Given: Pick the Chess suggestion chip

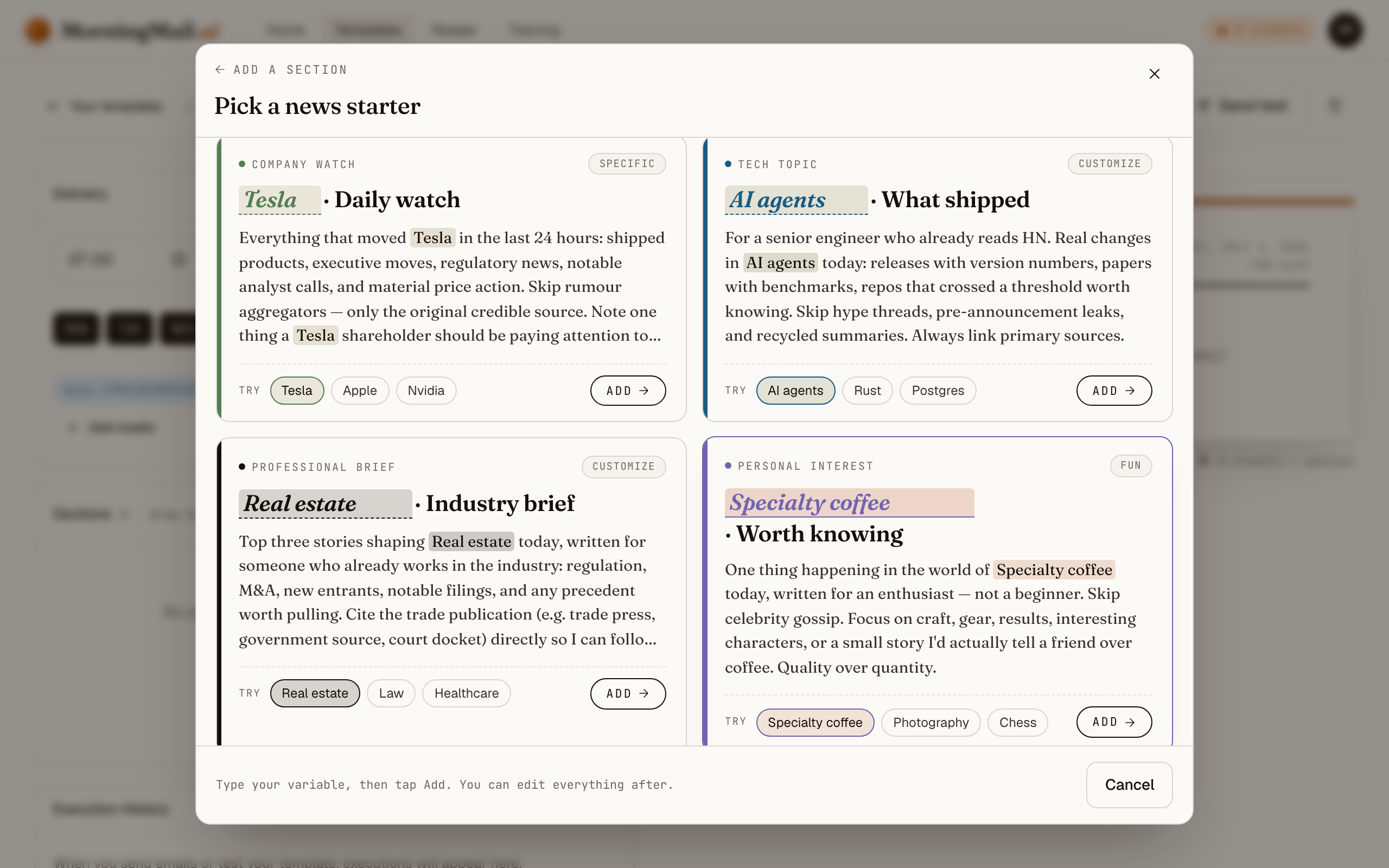Looking at the screenshot, I should click(1018, 722).
